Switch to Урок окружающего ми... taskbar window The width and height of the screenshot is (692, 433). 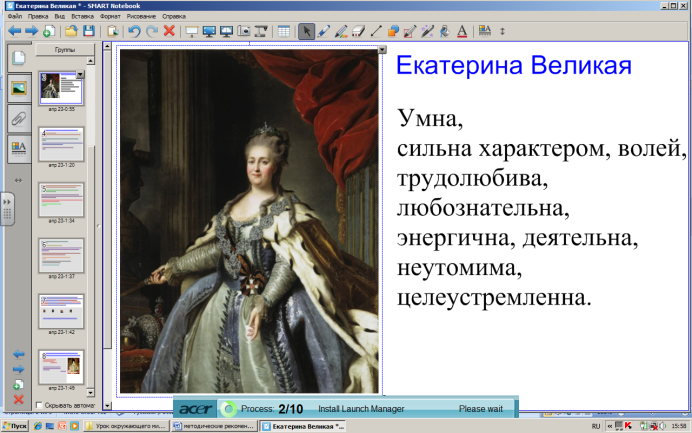pyautogui.click(x=126, y=426)
